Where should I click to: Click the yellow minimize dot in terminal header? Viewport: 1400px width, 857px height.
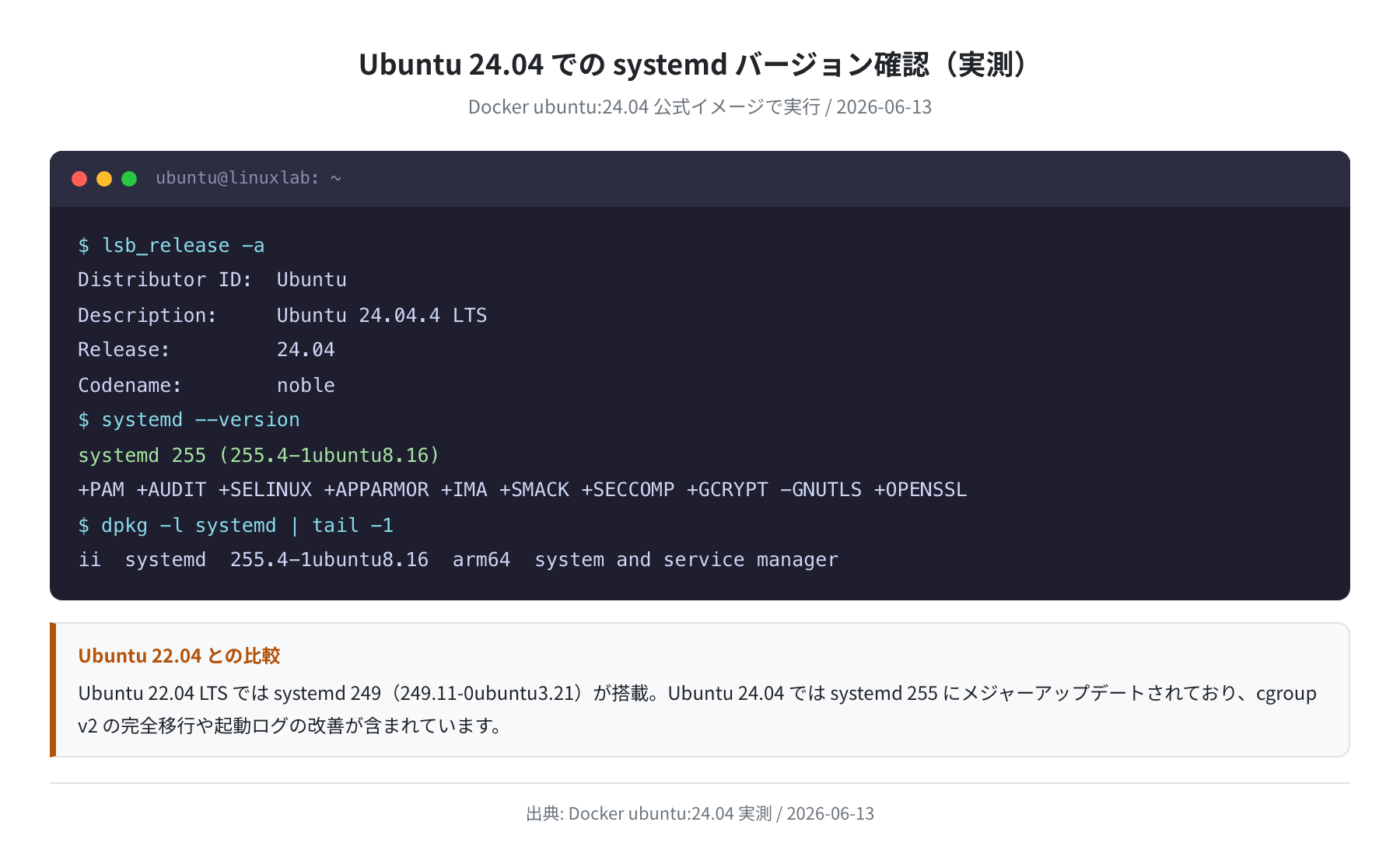104,179
